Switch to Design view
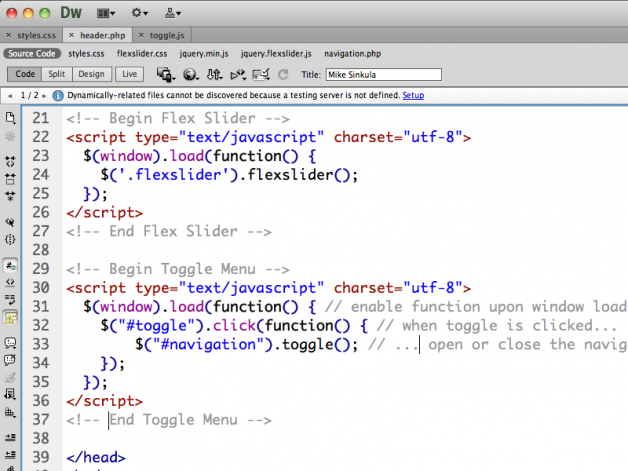Screen dimensions: 628x471 91,74
